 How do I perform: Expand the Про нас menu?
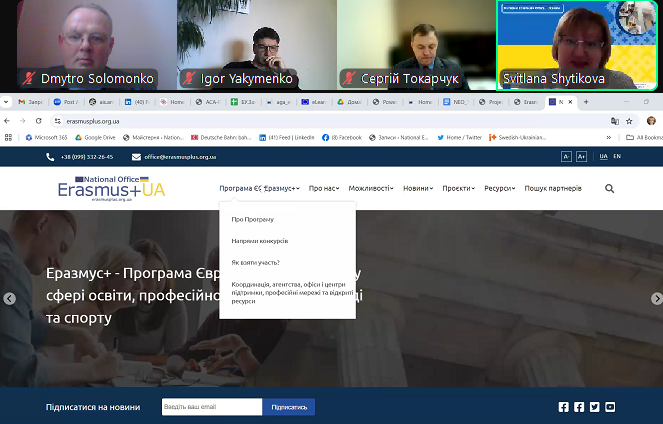tap(324, 188)
